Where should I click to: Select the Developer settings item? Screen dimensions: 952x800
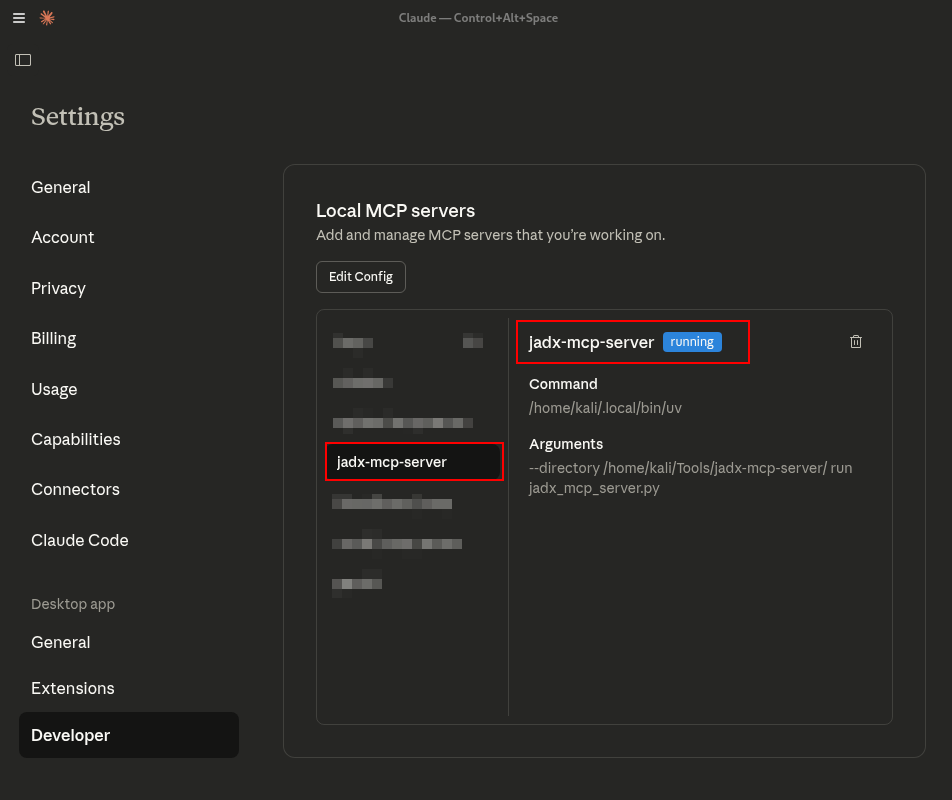coord(71,735)
